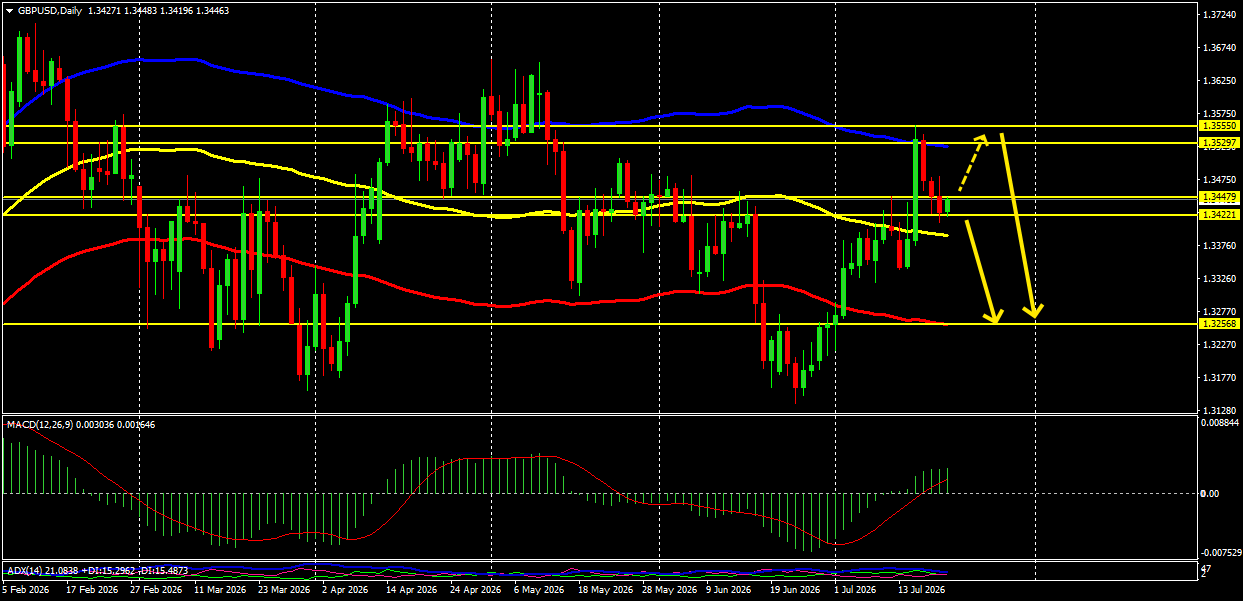Click the 5 Feb 2026 date label

tap(25, 590)
